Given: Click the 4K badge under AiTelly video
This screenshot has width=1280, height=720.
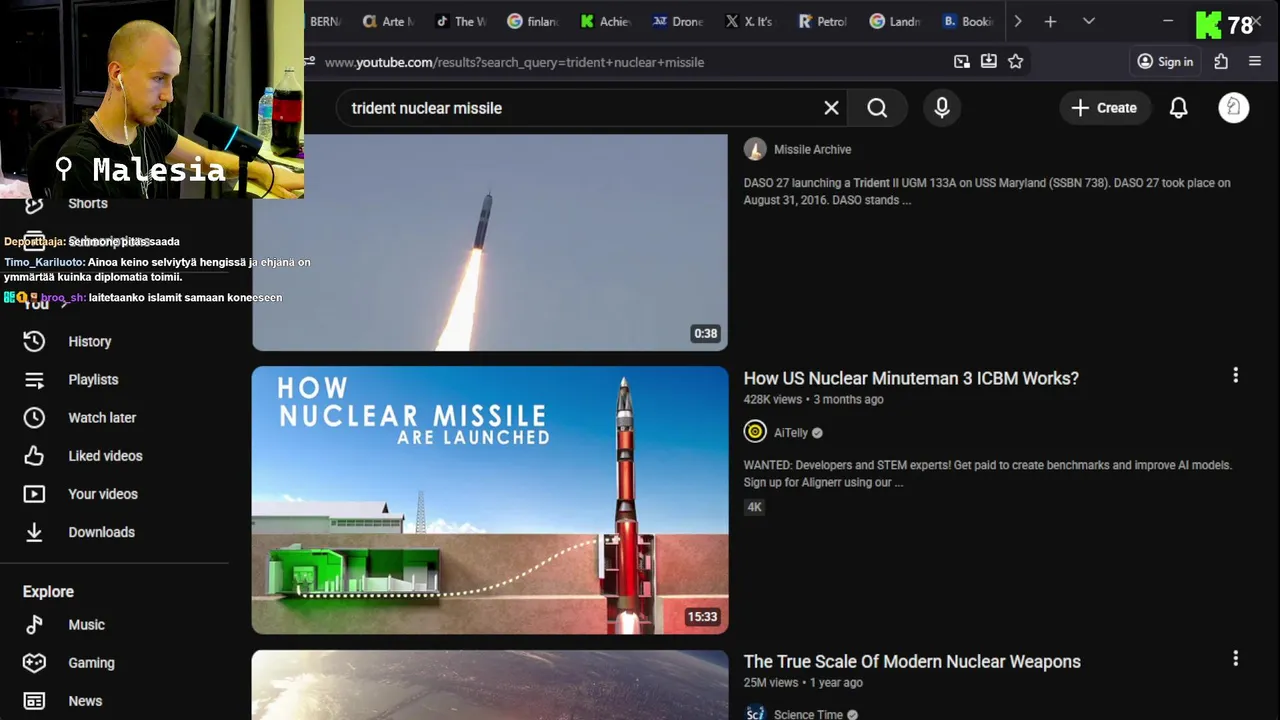Looking at the screenshot, I should pos(755,507).
